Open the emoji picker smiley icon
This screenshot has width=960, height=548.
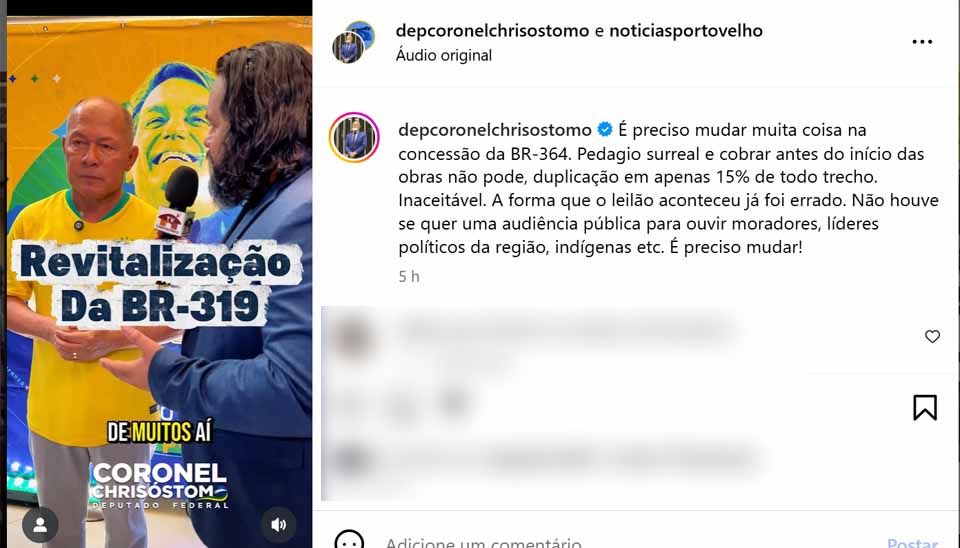pyautogui.click(x=349, y=541)
